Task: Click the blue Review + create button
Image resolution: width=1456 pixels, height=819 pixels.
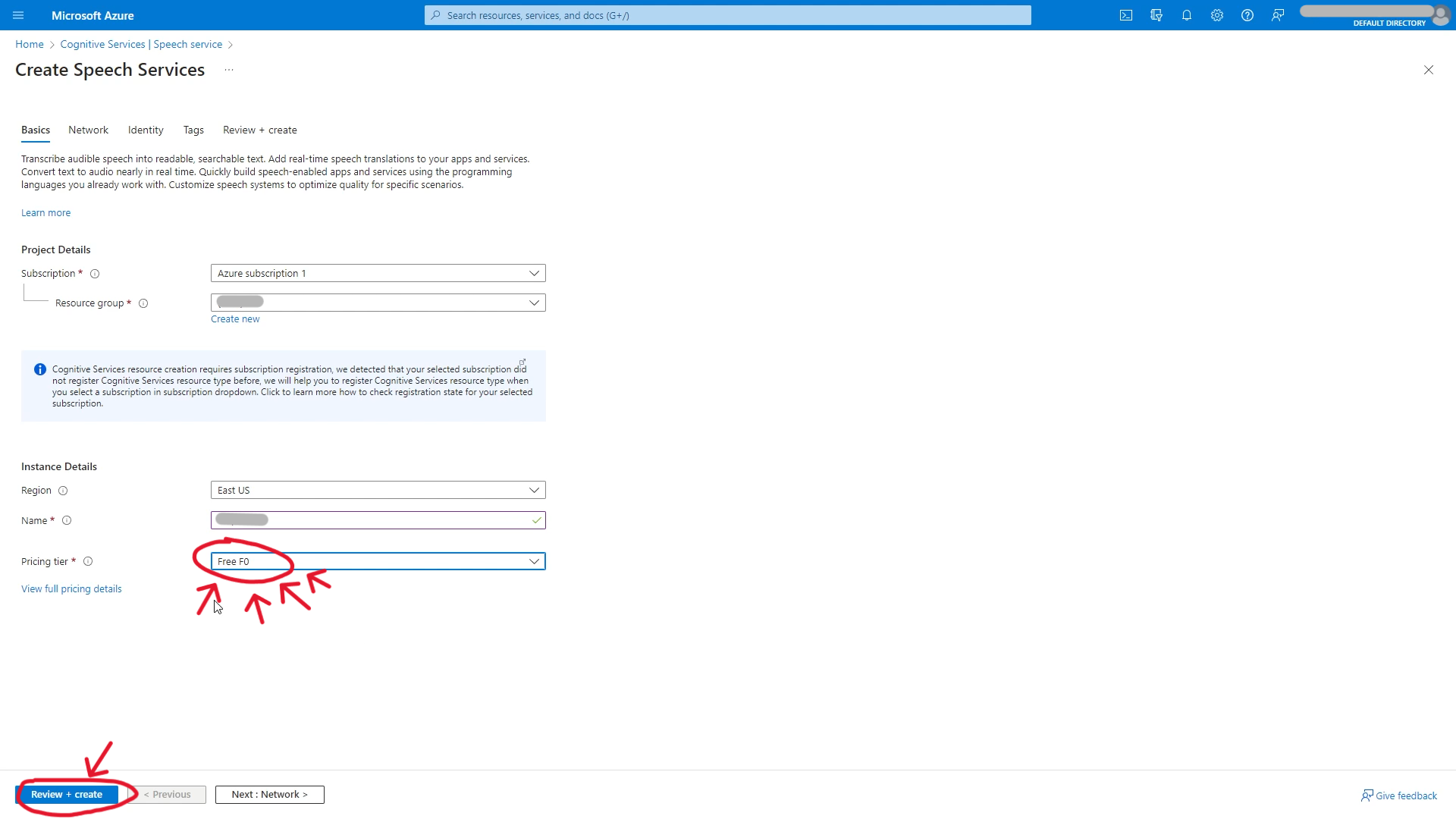Action: [67, 795]
